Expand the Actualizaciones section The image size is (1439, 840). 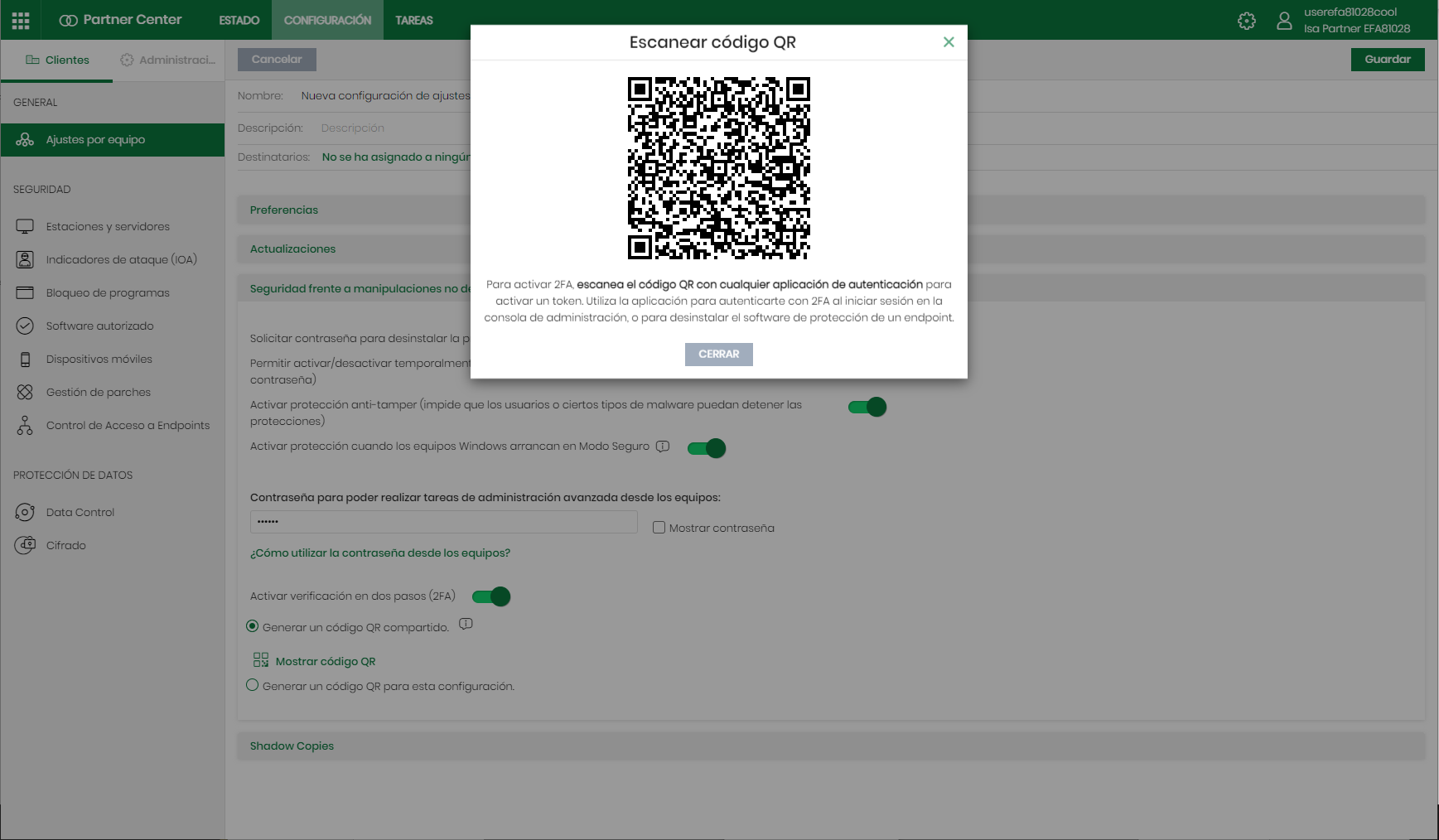click(831, 249)
